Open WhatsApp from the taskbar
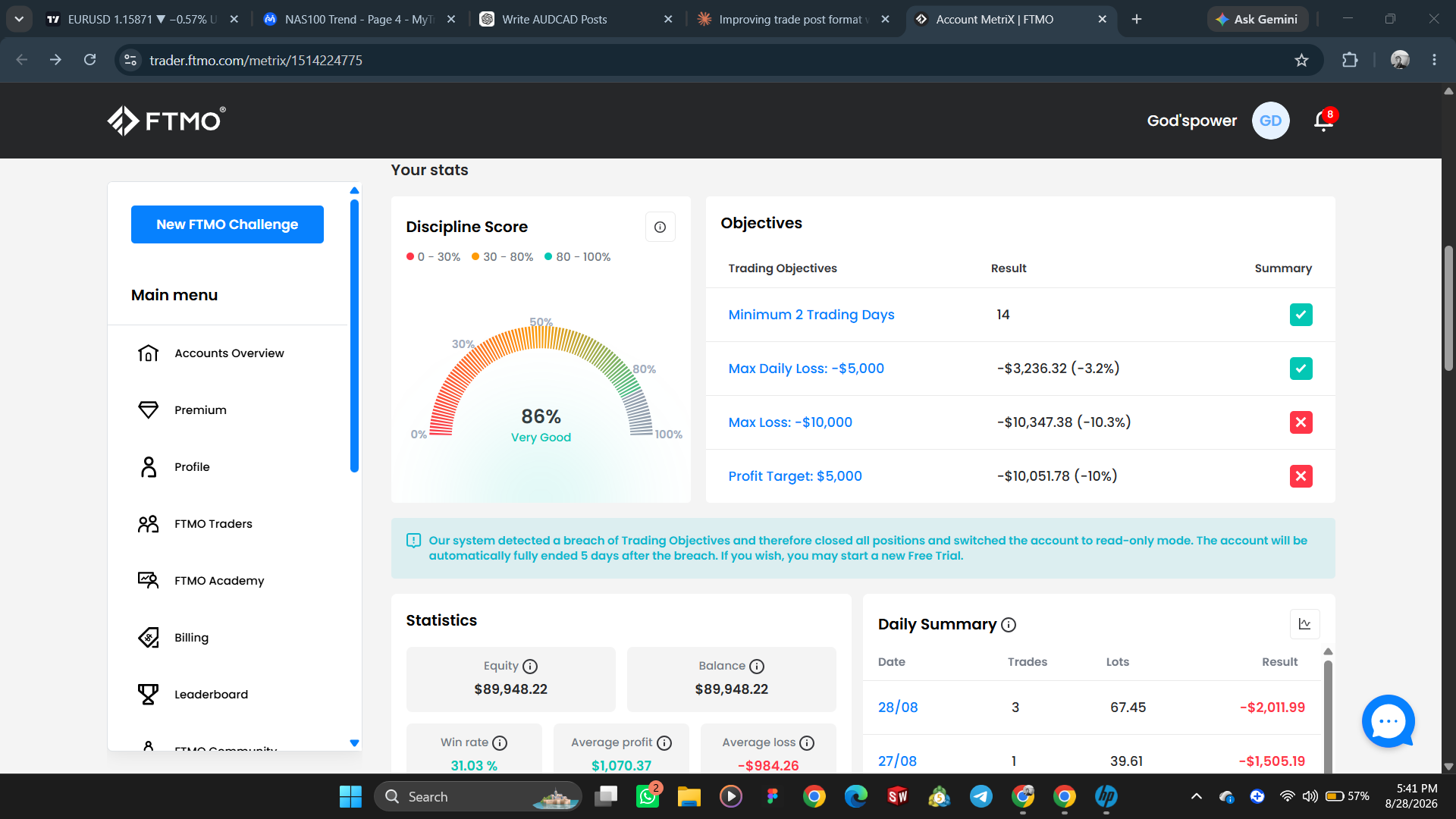 648,796
